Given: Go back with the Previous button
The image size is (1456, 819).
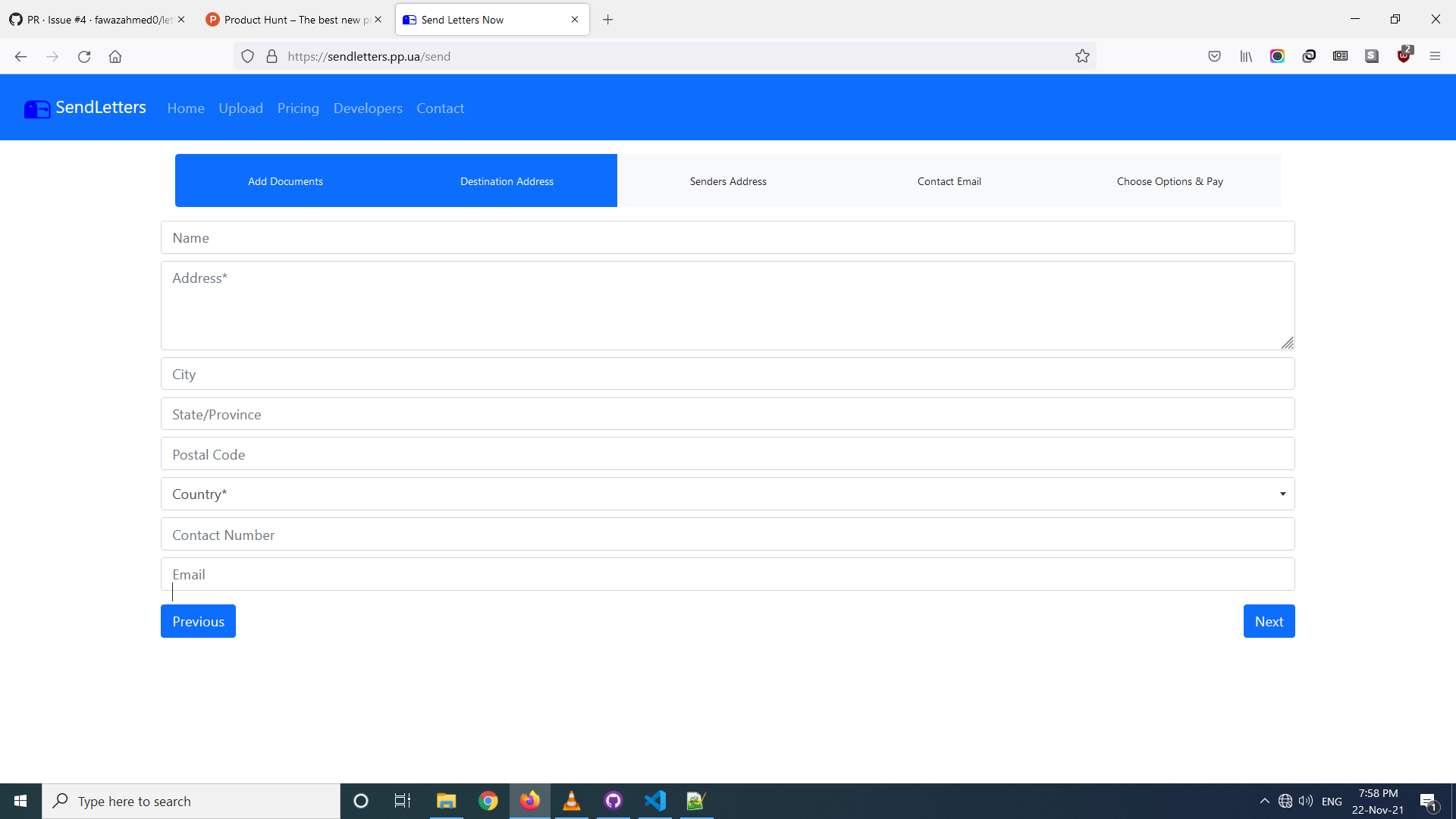Looking at the screenshot, I should point(198,621).
